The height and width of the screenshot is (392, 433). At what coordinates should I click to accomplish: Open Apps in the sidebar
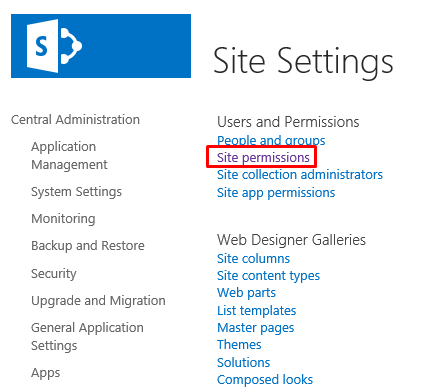pos(46,373)
